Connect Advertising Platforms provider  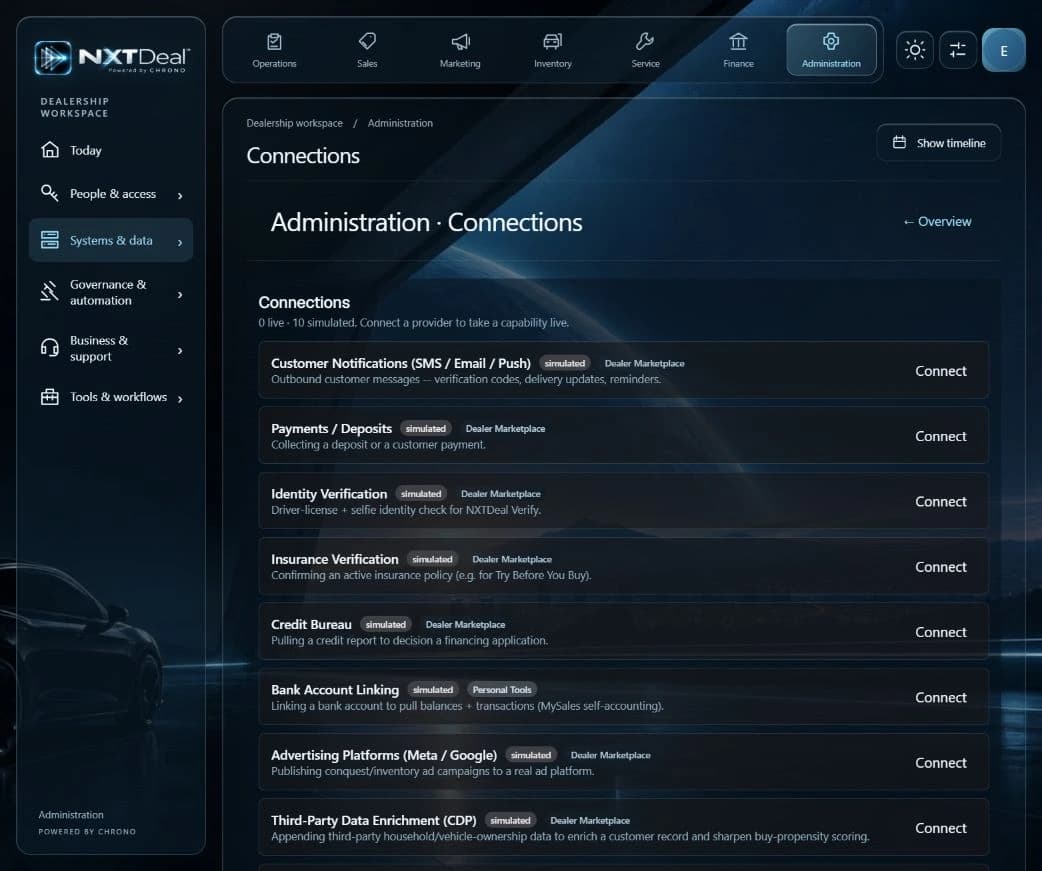pyautogui.click(x=940, y=763)
